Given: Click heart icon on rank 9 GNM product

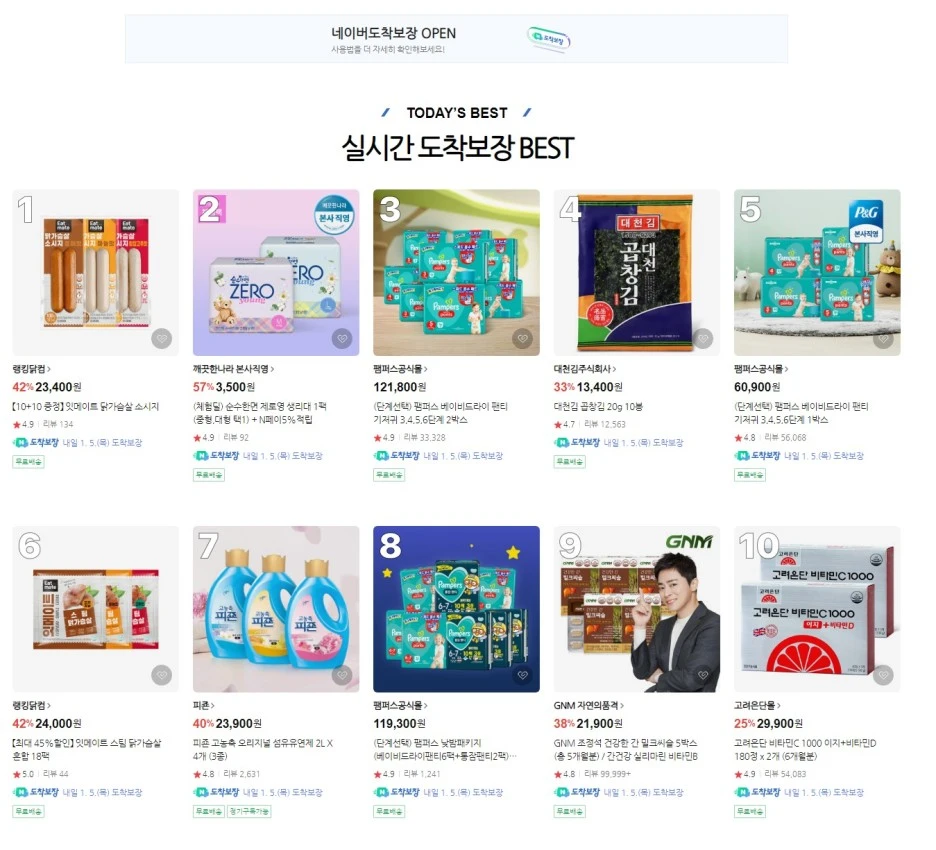Looking at the screenshot, I should point(703,675).
